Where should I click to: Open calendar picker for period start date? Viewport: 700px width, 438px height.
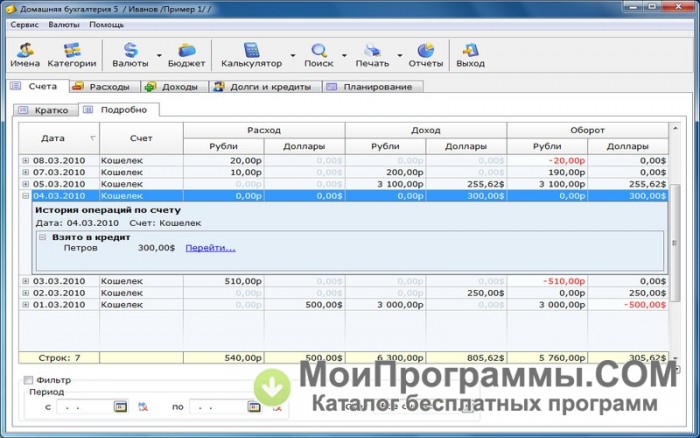click(x=121, y=407)
